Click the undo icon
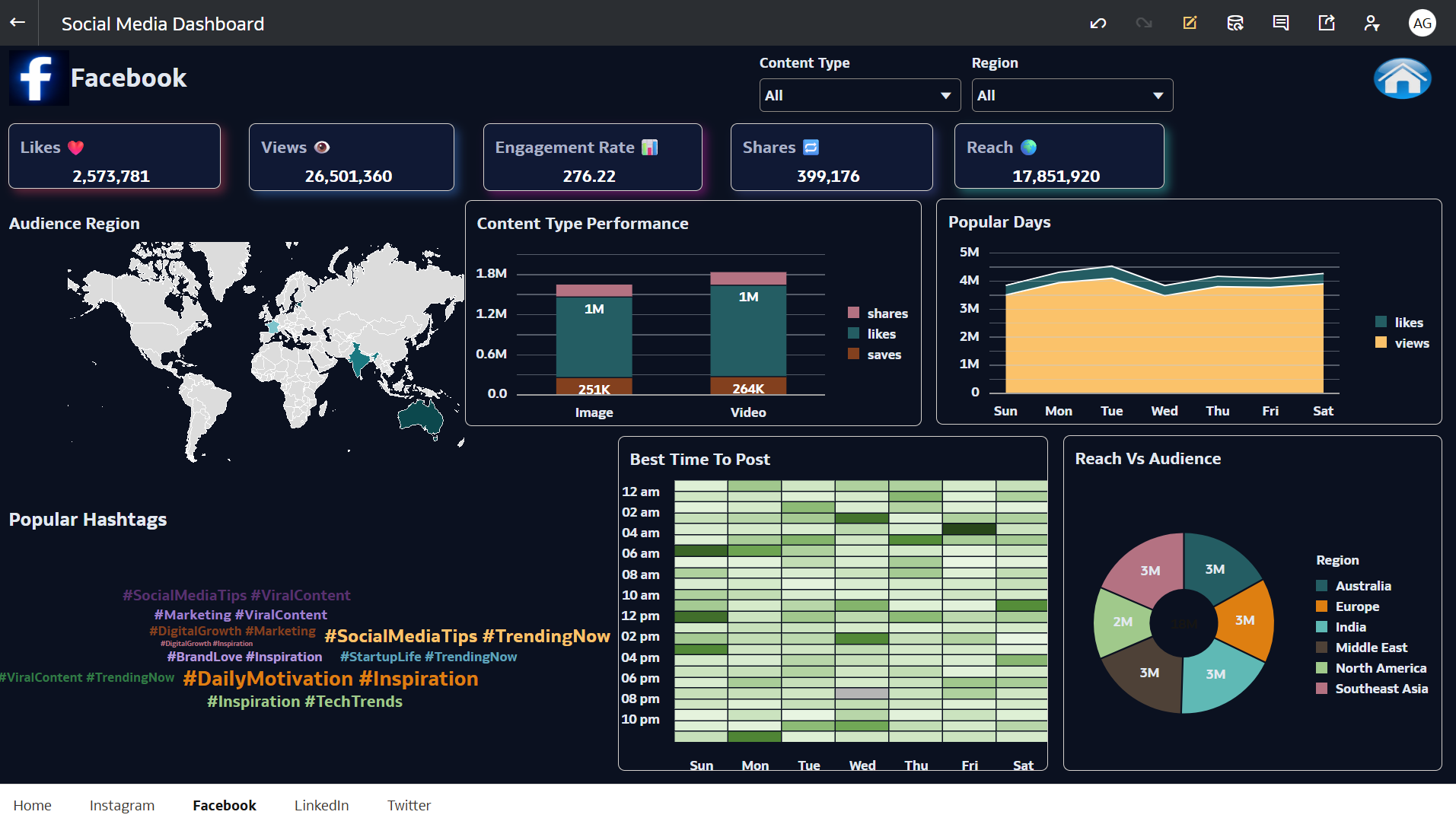 pos(1098,23)
